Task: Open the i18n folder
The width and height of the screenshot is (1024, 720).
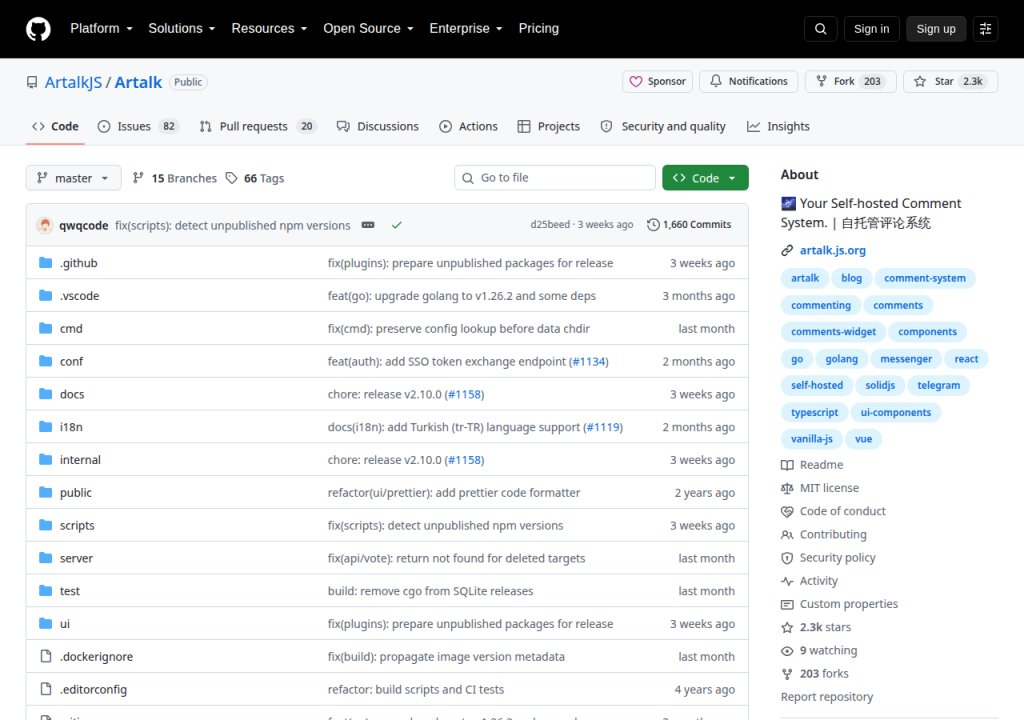Action: point(71,427)
